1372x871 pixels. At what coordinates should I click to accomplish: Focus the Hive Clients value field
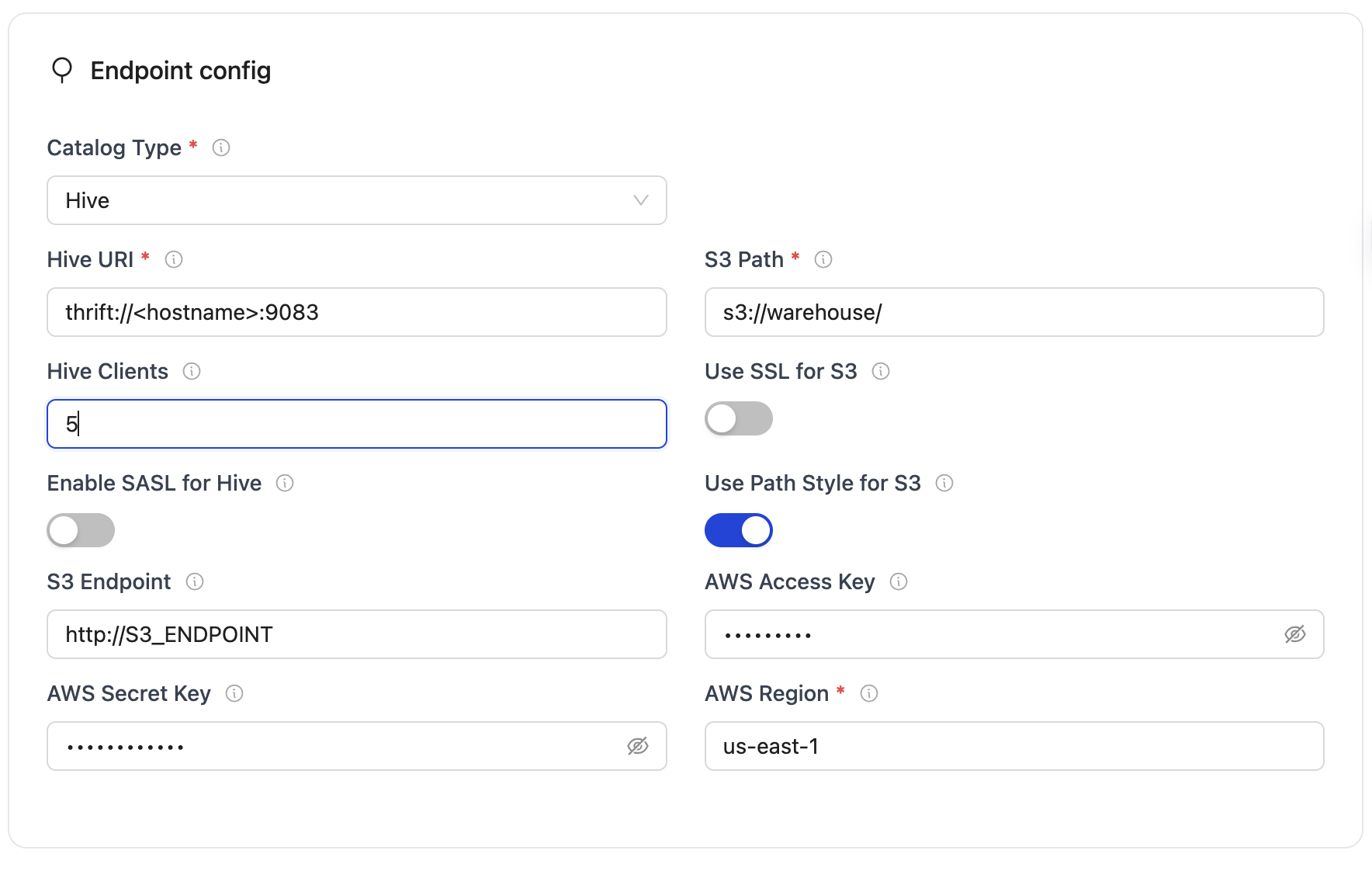click(356, 424)
